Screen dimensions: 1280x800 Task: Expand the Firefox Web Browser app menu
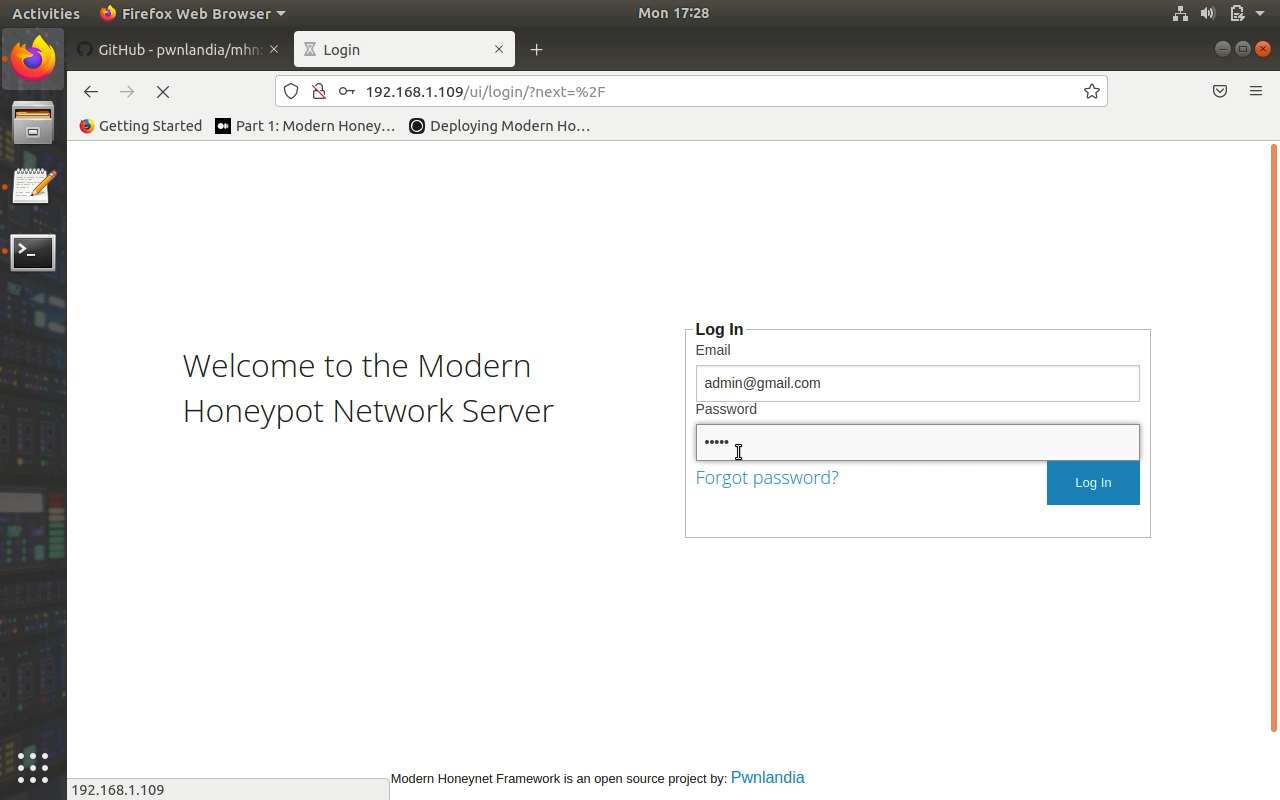pyautogui.click(x=193, y=14)
